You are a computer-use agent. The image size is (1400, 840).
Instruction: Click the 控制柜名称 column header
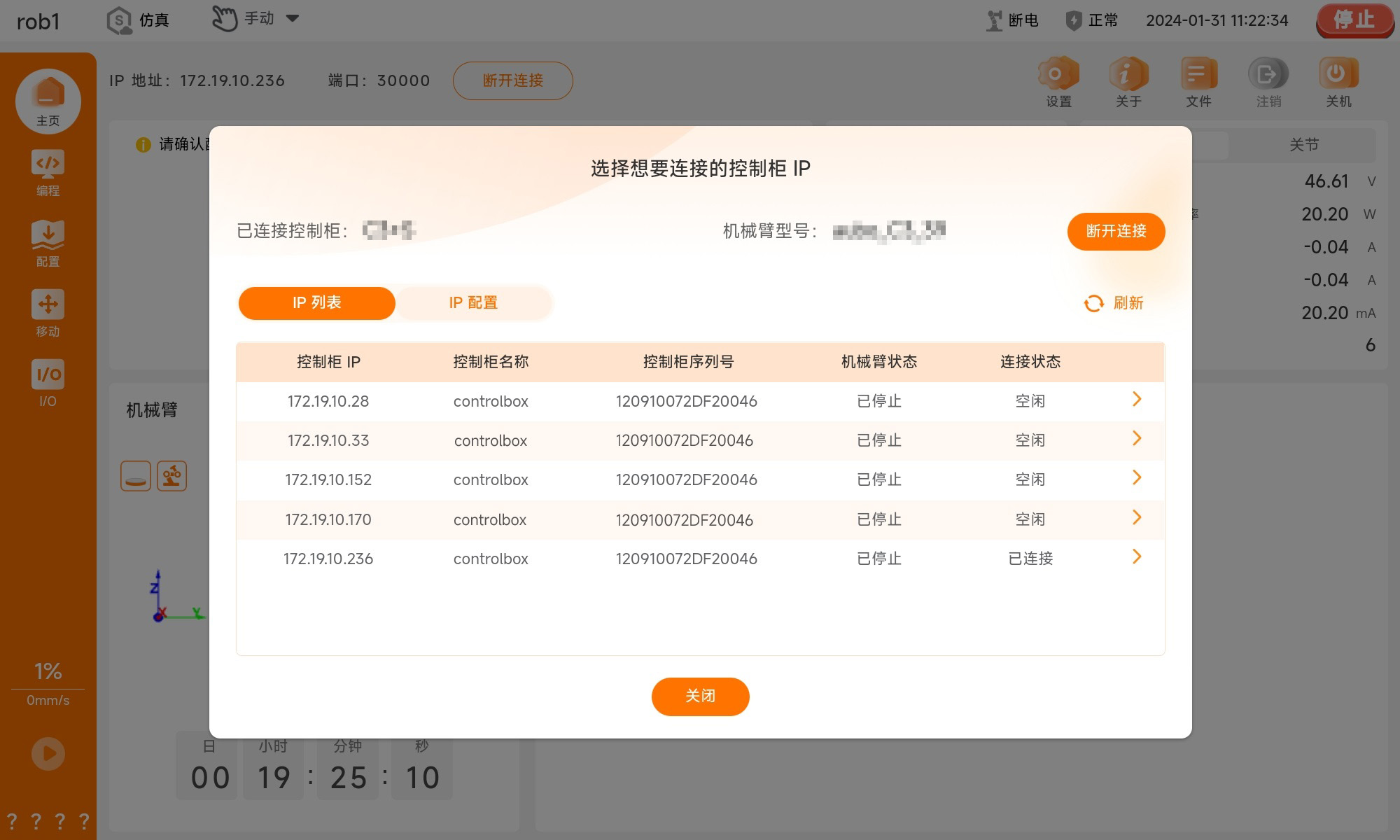point(491,362)
